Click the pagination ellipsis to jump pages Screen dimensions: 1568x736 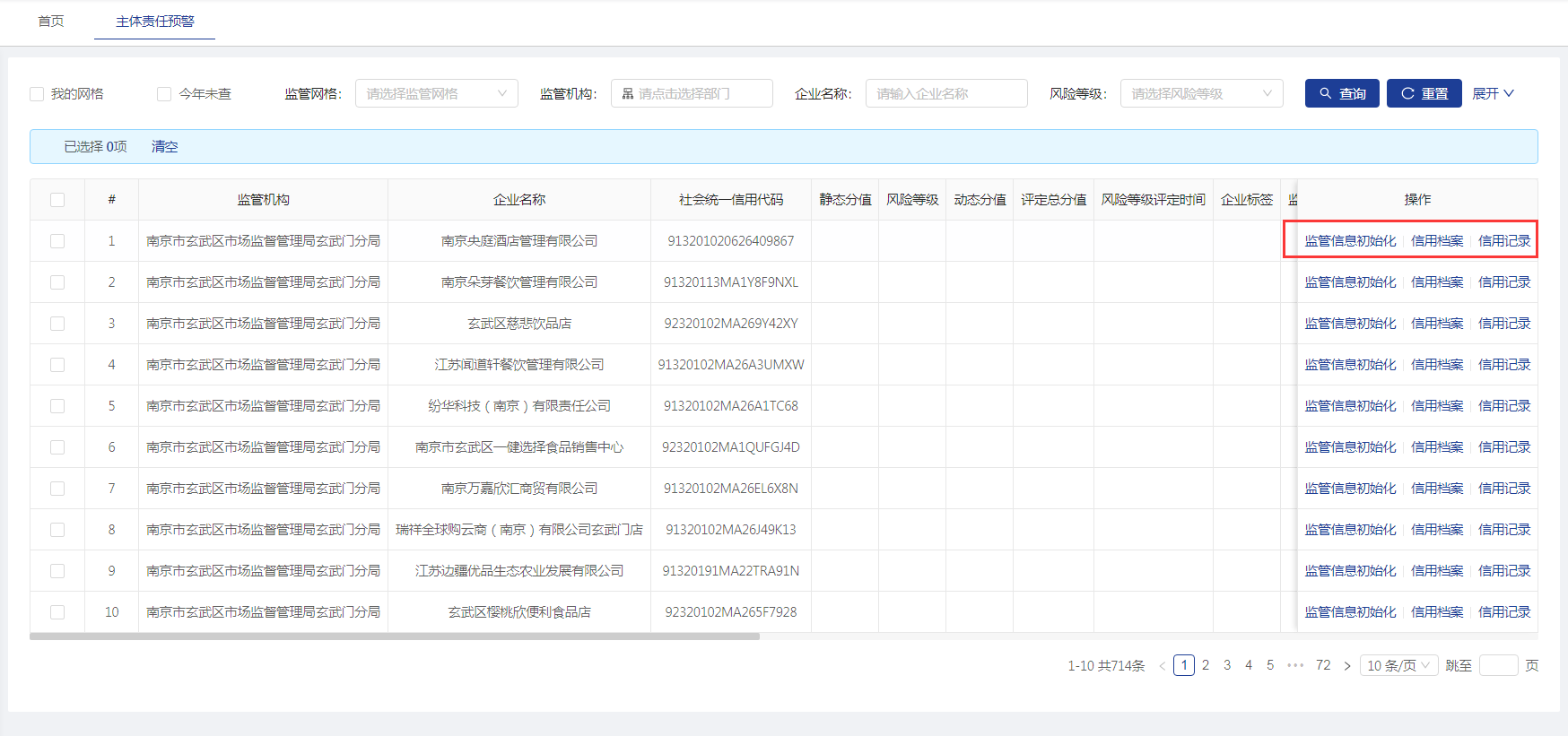point(1294,665)
